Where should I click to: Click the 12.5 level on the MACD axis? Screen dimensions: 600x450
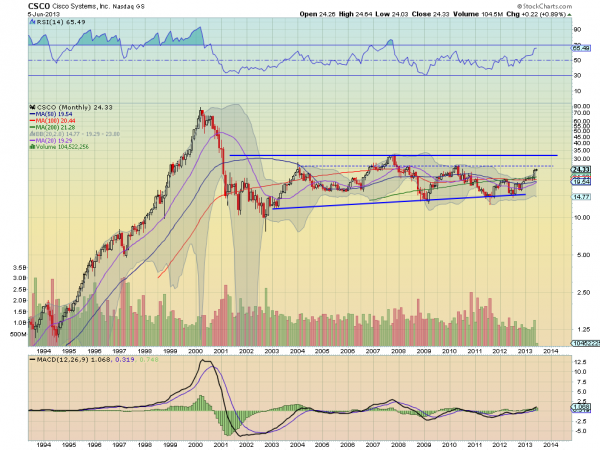pyautogui.click(x=580, y=362)
